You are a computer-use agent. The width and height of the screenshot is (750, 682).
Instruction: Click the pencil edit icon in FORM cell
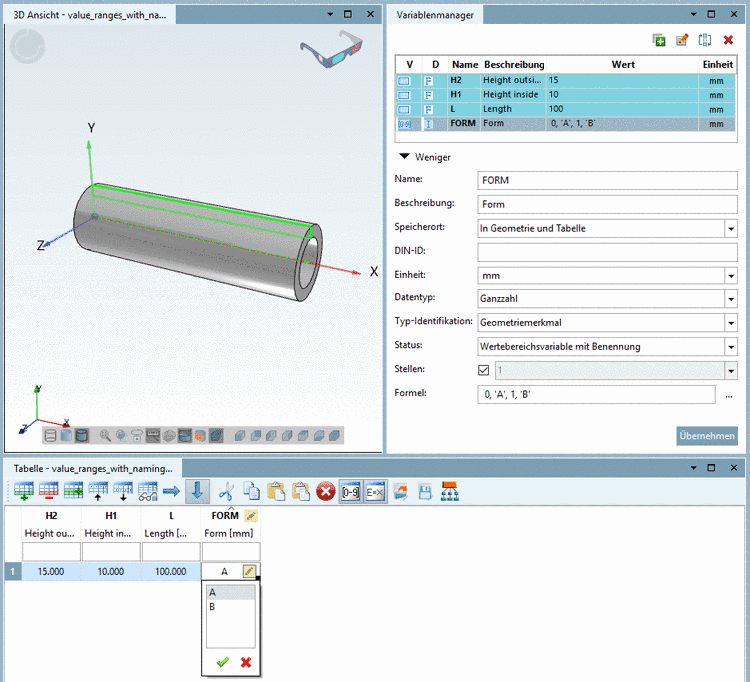tap(249, 571)
